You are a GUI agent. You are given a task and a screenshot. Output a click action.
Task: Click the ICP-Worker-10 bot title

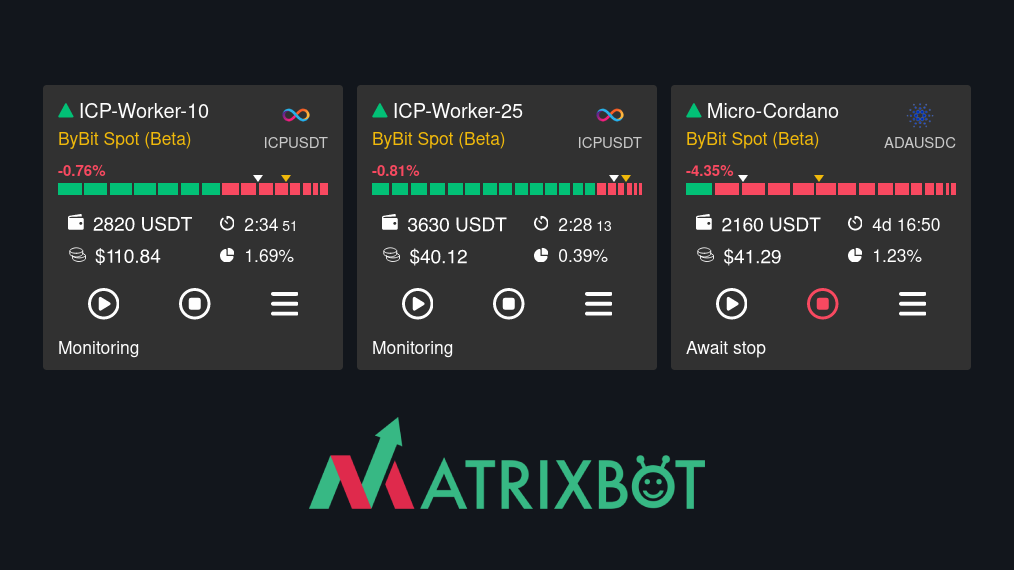[x=144, y=111]
